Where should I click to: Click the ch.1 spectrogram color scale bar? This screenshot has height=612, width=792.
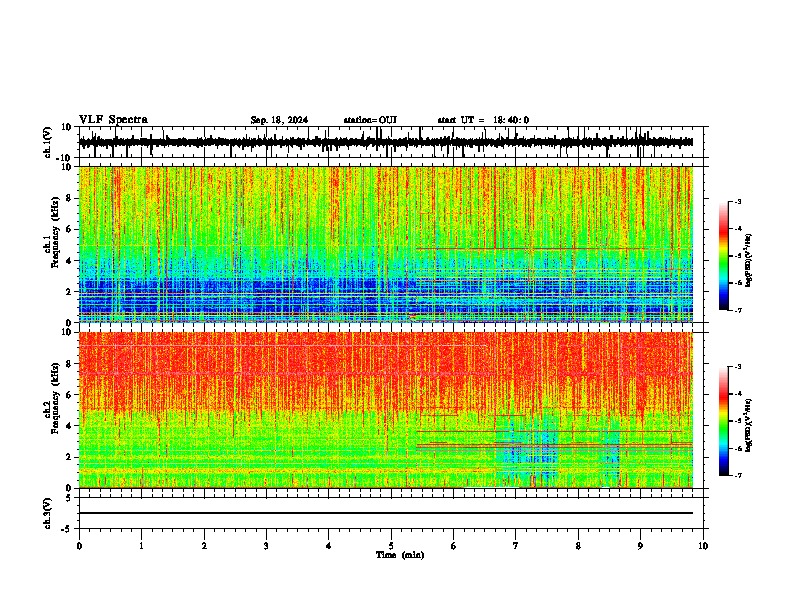[723, 256]
